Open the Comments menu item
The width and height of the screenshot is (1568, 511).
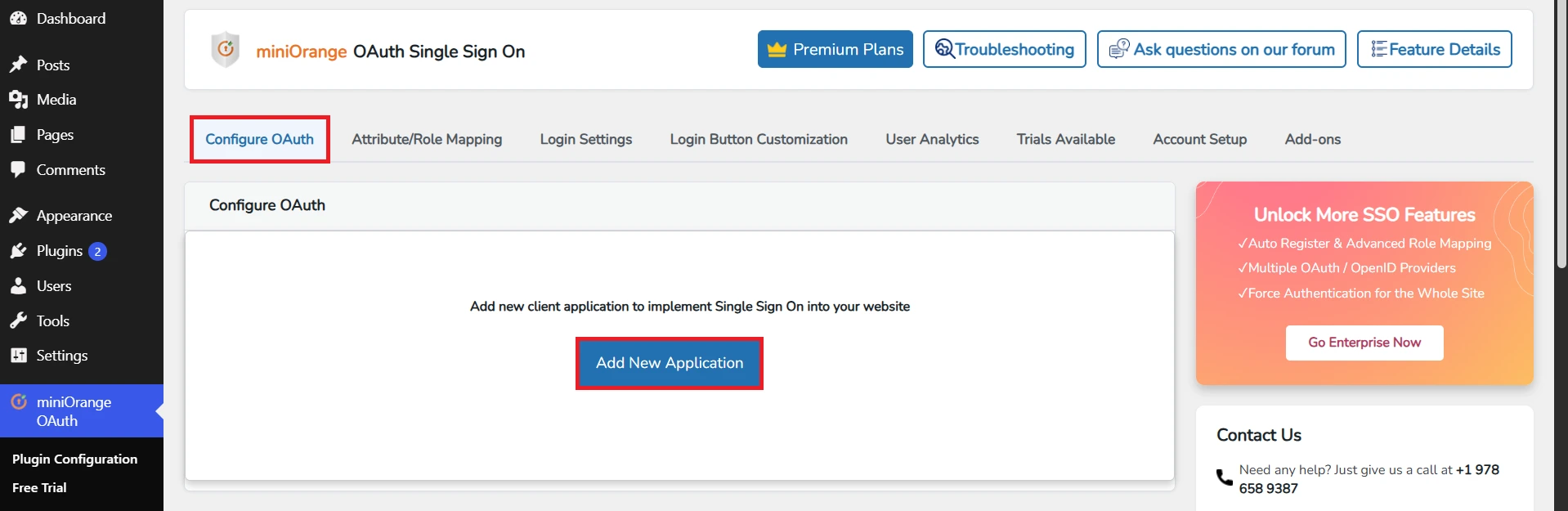pyautogui.click(x=82, y=170)
